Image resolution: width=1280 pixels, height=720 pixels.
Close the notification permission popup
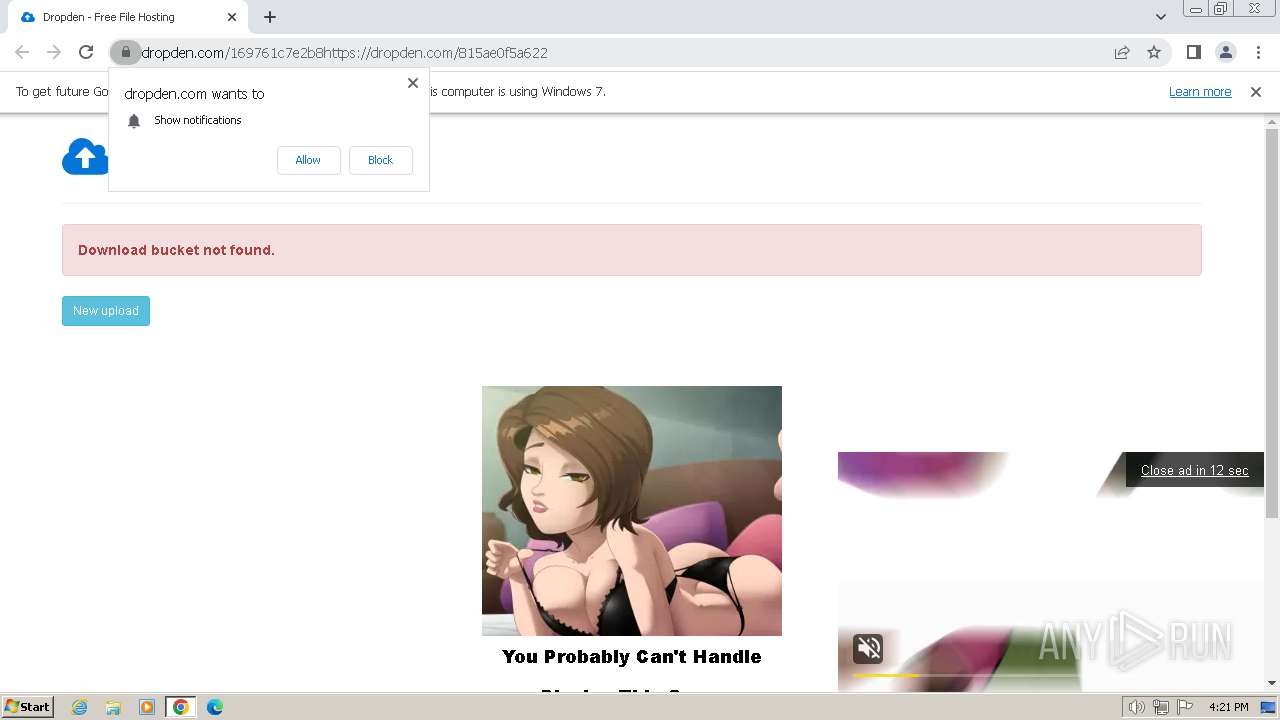(x=413, y=83)
